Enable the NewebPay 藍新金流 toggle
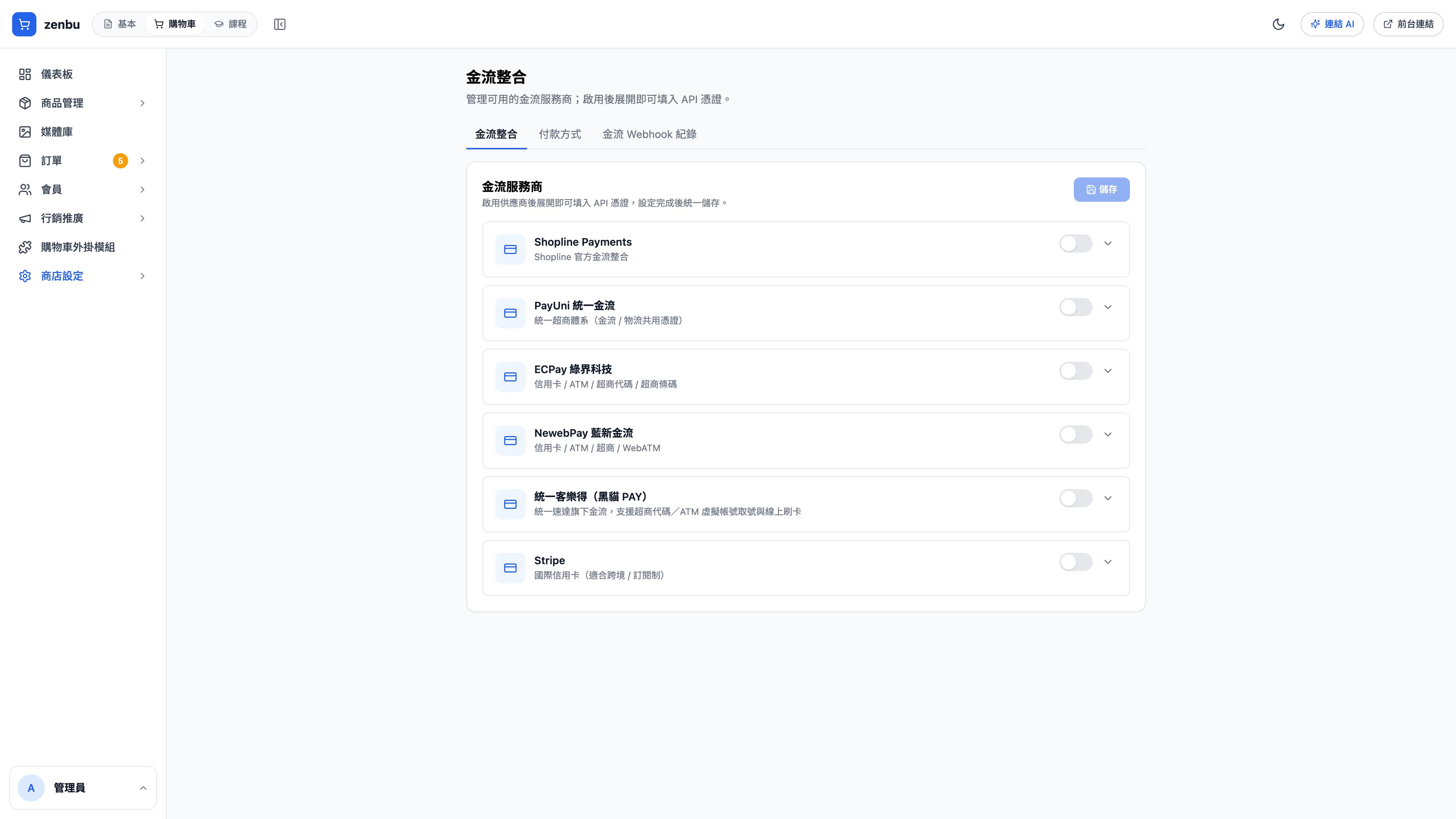The height and width of the screenshot is (819, 1456). pyautogui.click(x=1076, y=435)
